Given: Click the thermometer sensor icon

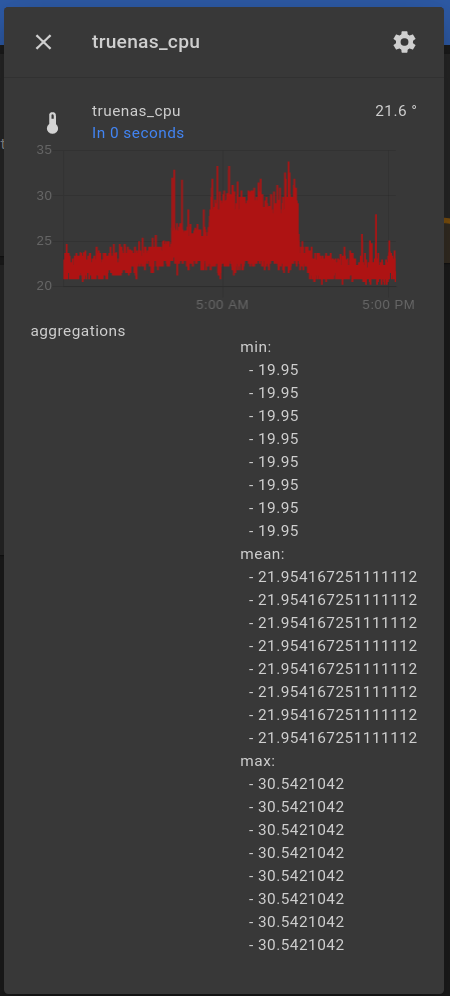Looking at the screenshot, I should pyautogui.click(x=53, y=123).
